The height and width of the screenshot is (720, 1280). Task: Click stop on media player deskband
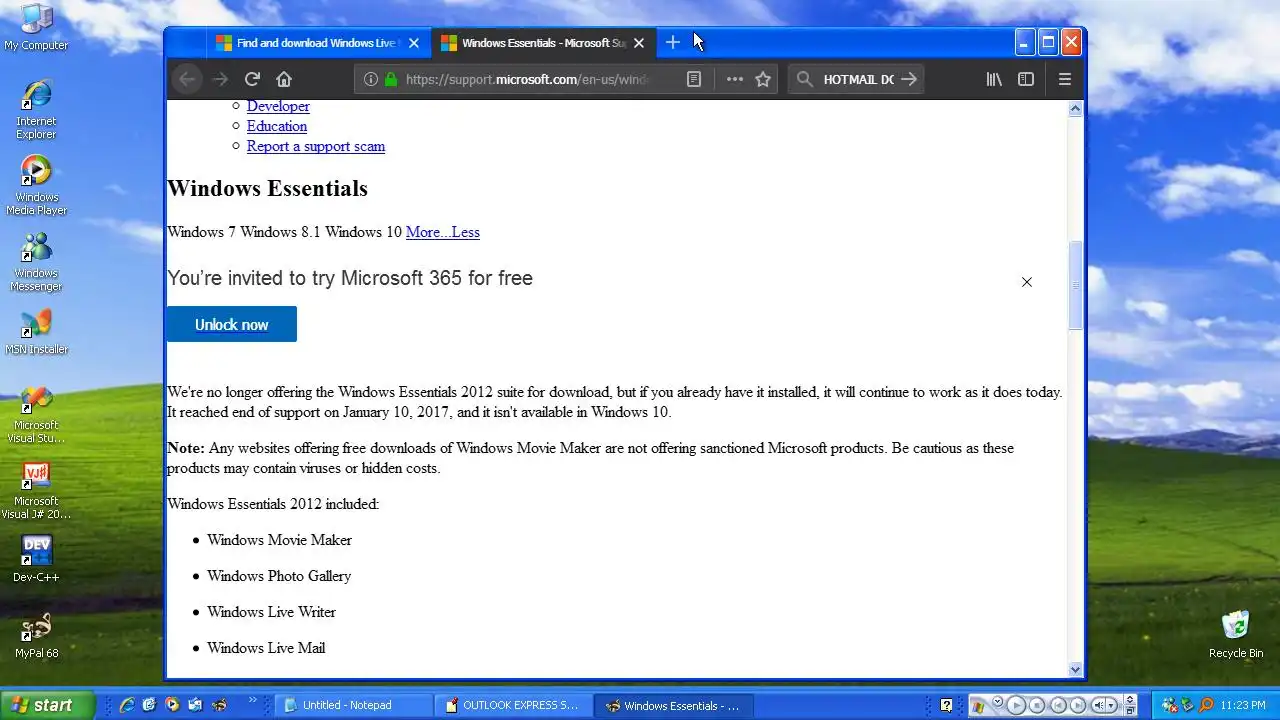[x=1037, y=705]
